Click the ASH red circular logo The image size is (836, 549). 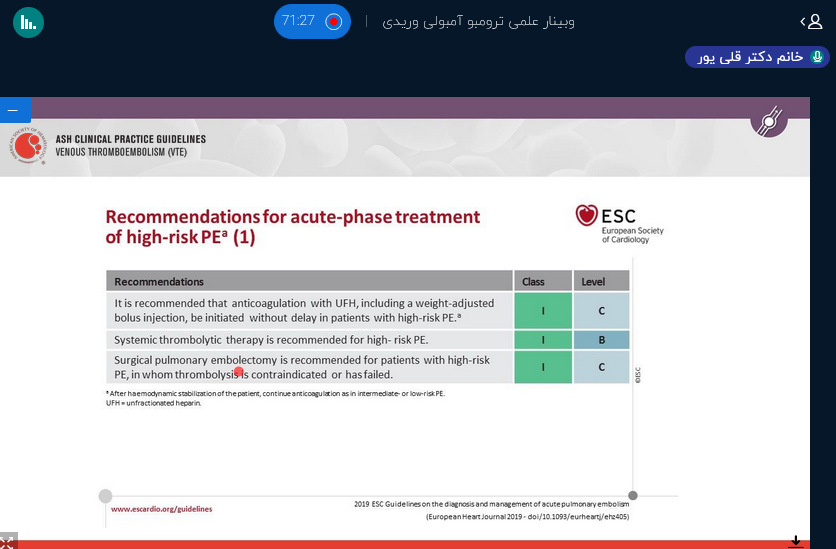coord(28,146)
